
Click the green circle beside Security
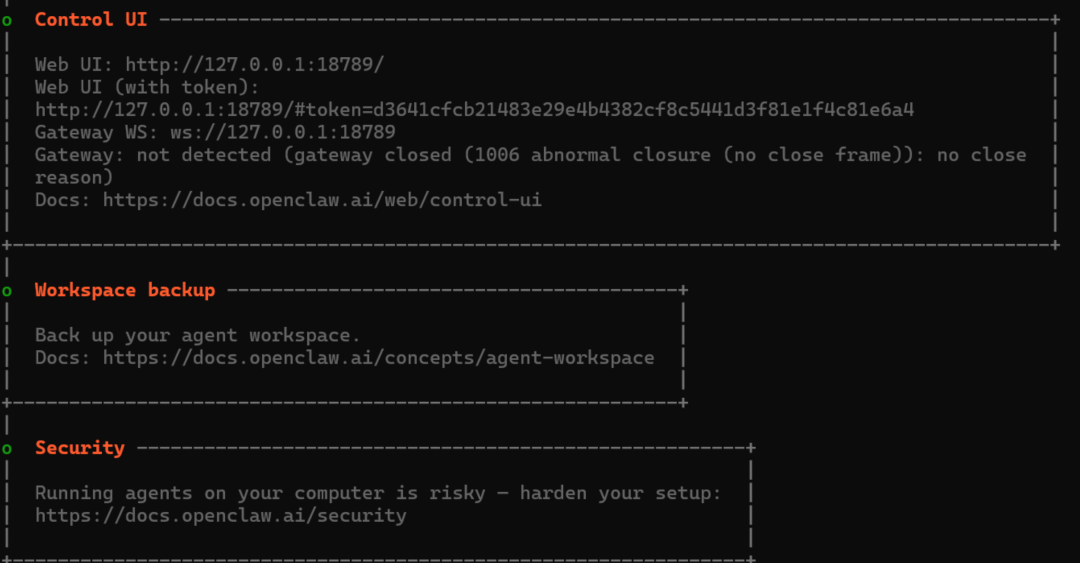point(7,449)
